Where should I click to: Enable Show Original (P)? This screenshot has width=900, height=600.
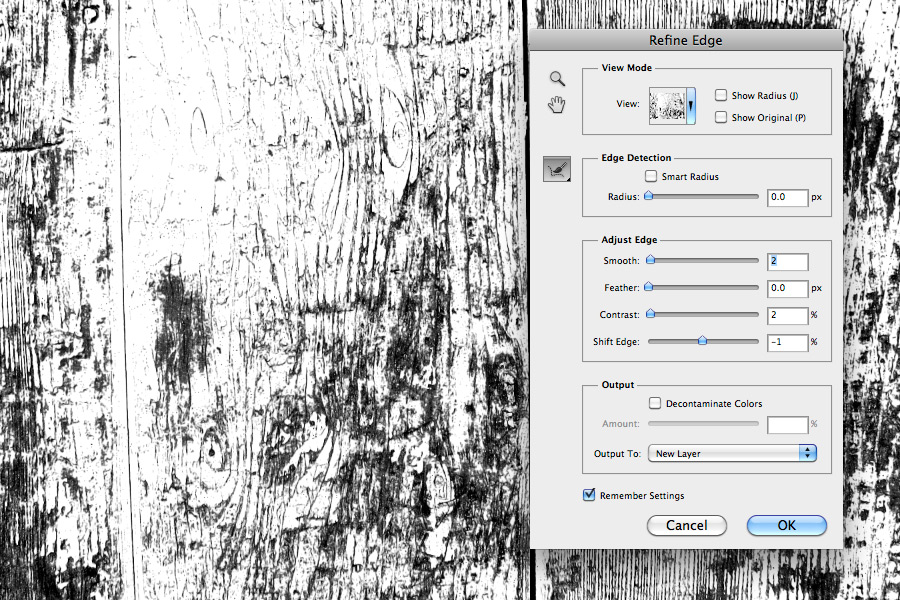[x=721, y=117]
